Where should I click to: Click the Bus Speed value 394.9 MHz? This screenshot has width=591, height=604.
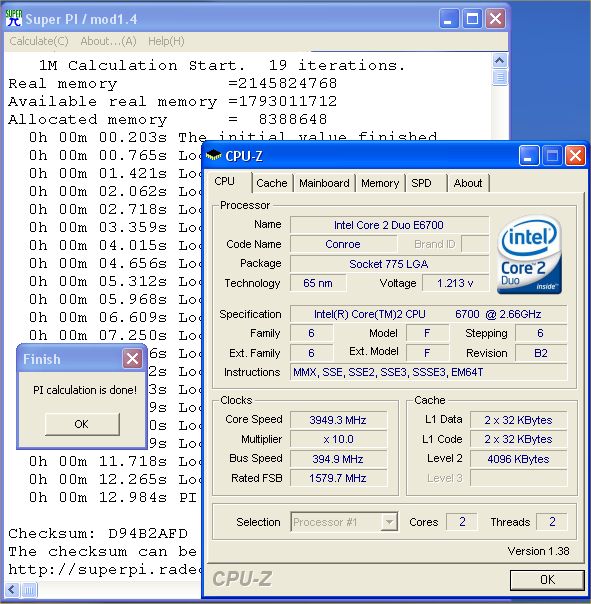pyautogui.click(x=338, y=459)
